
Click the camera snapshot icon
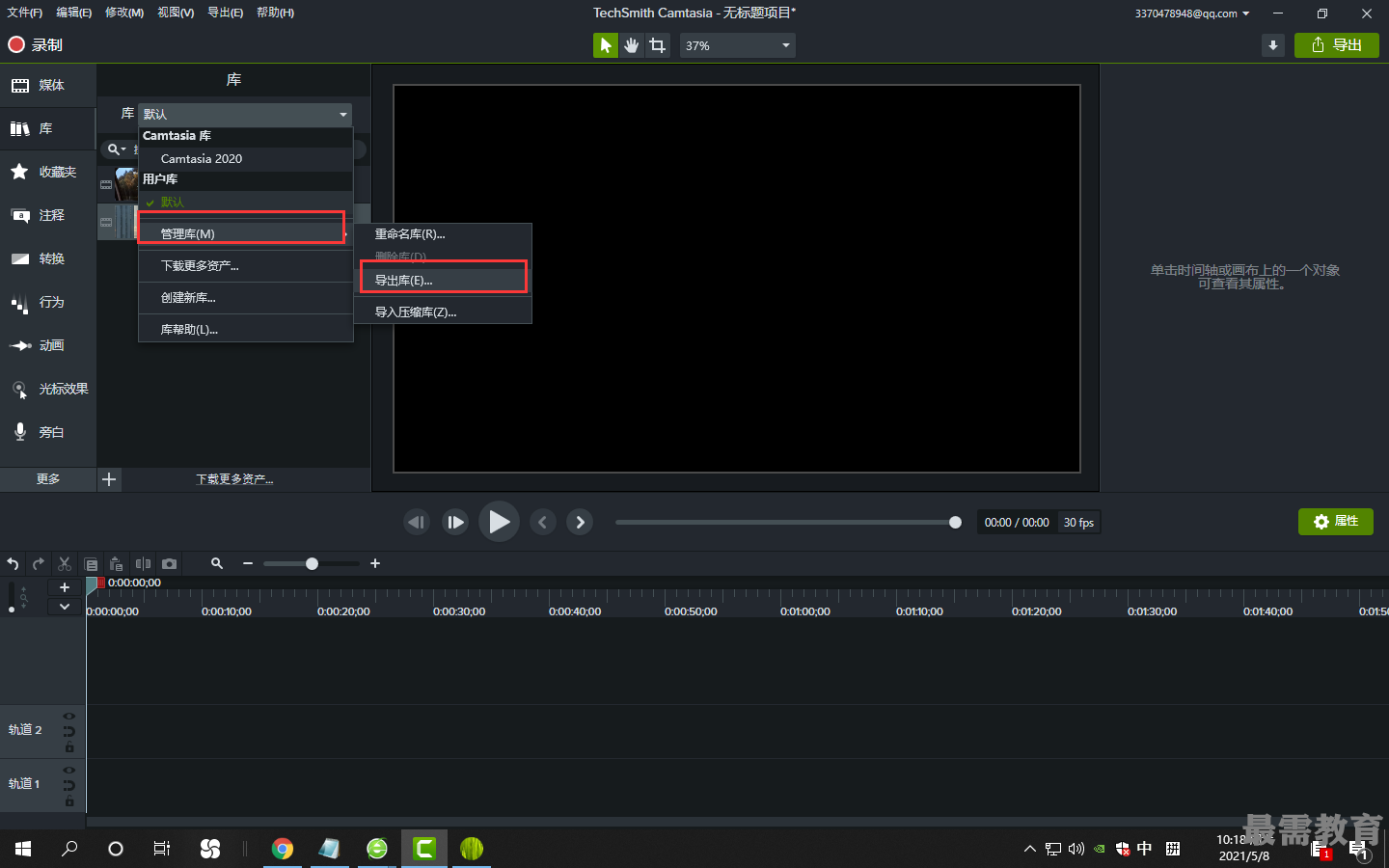(169, 563)
